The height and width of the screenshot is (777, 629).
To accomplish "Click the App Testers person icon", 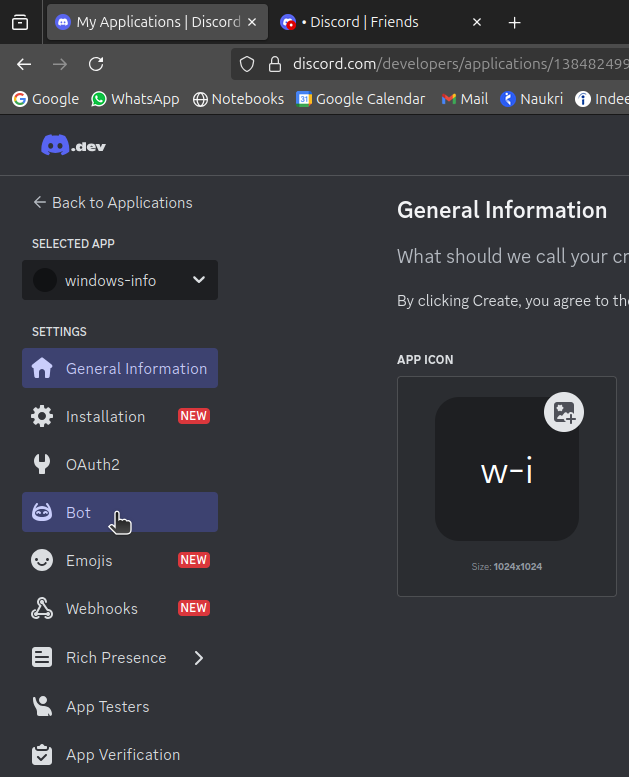I will [x=42, y=706].
